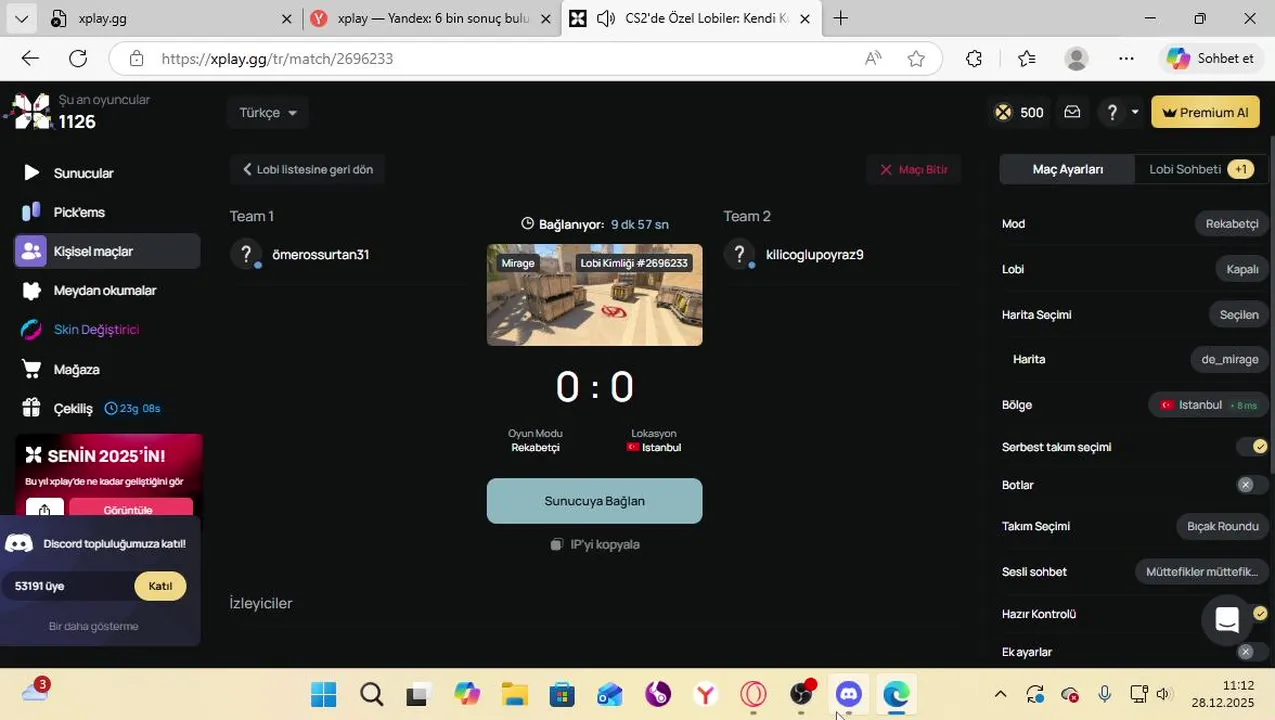
Task: Click kilicoglupoyraz9 player avatar
Action: (x=740, y=254)
